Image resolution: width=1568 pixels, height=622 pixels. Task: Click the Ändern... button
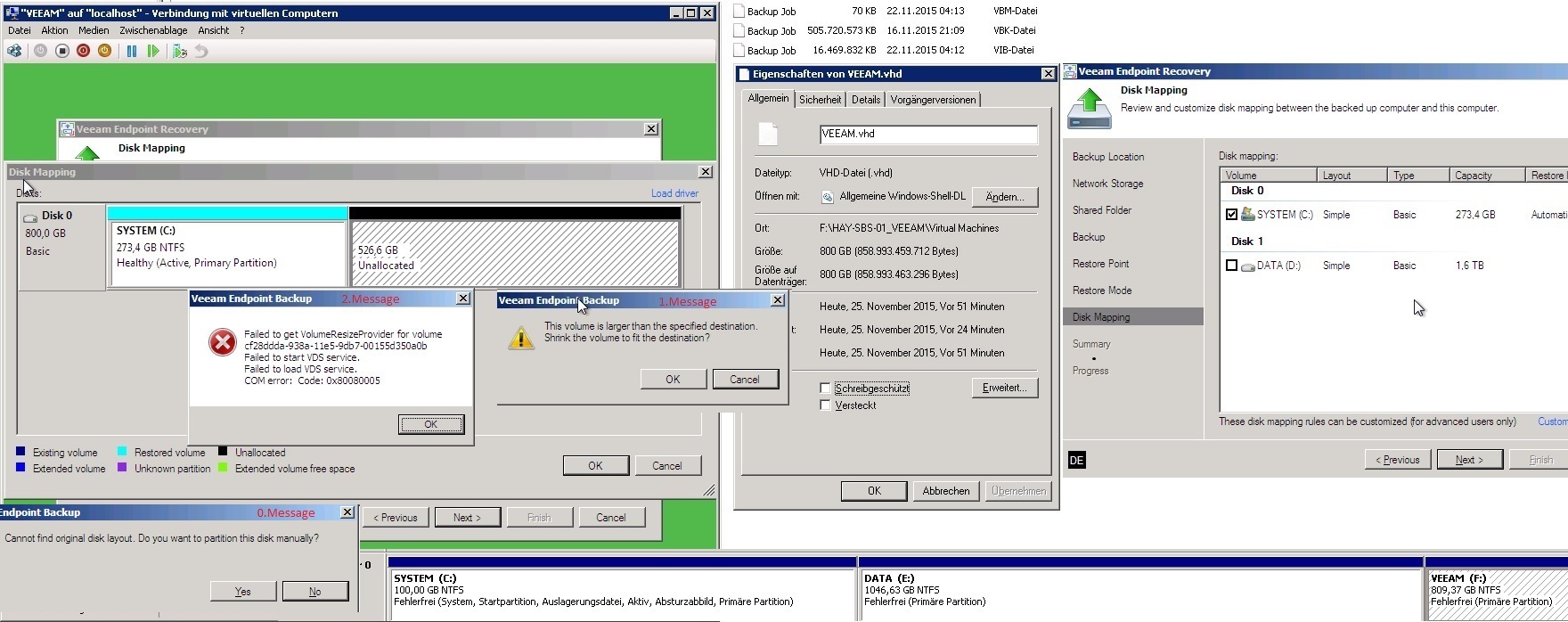(1005, 196)
